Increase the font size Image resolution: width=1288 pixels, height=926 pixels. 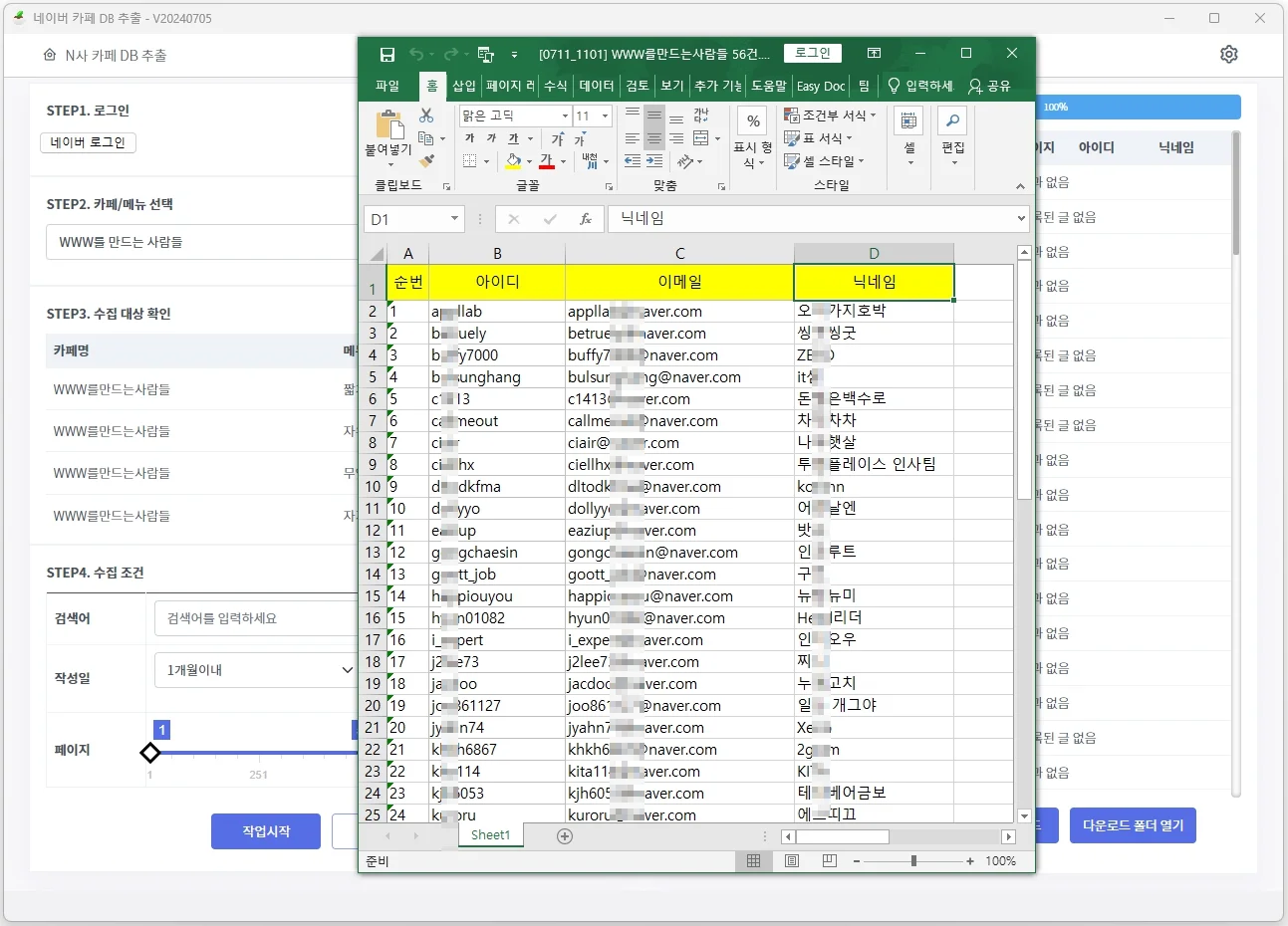point(558,138)
